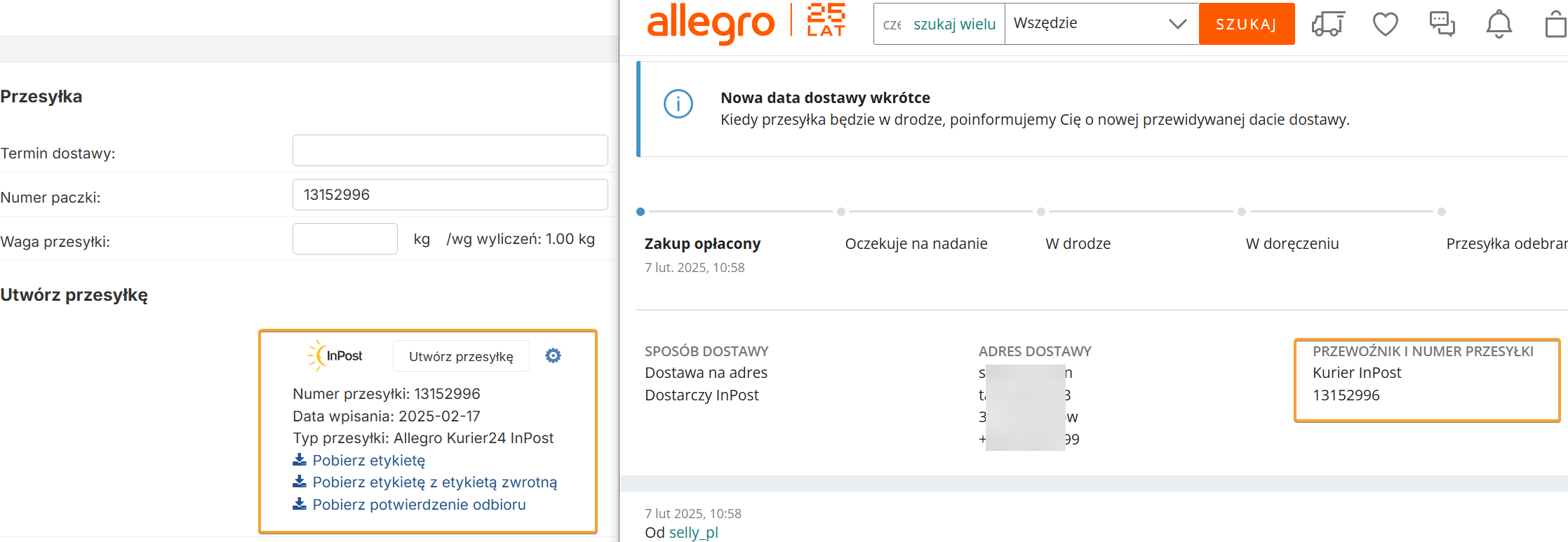Click the chevron arrow of search category
Image resolution: width=1568 pixels, height=542 pixels.
click(1177, 24)
